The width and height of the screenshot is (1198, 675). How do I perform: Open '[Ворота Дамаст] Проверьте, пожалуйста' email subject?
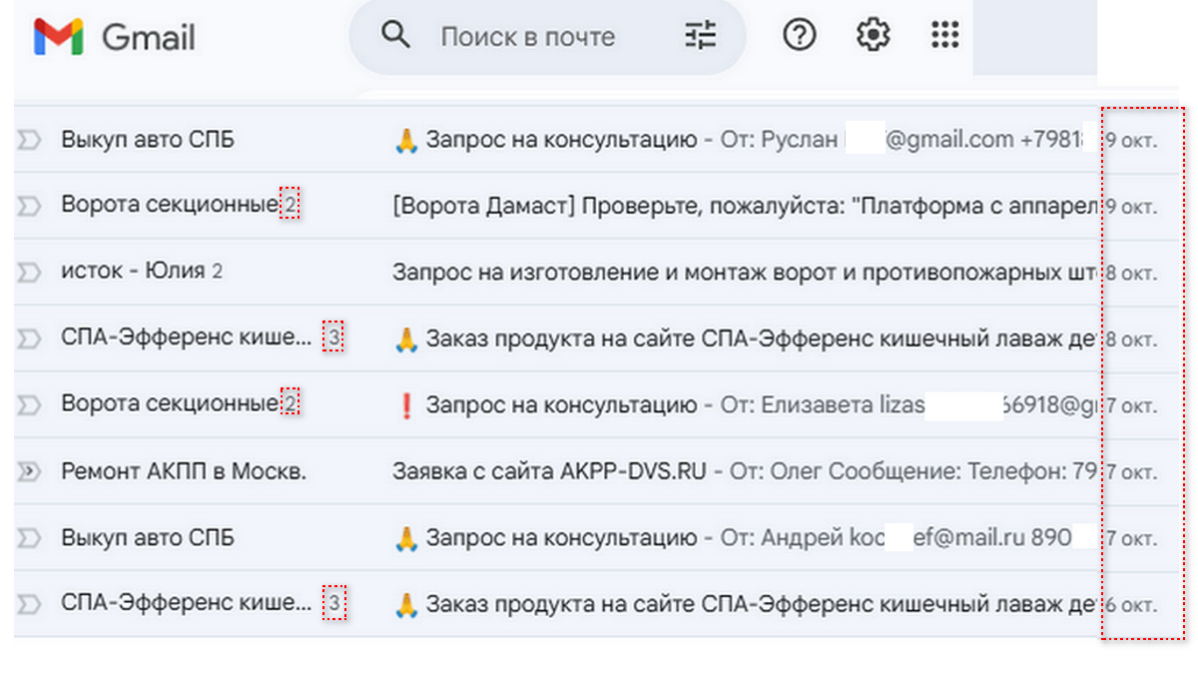[745, 206]
